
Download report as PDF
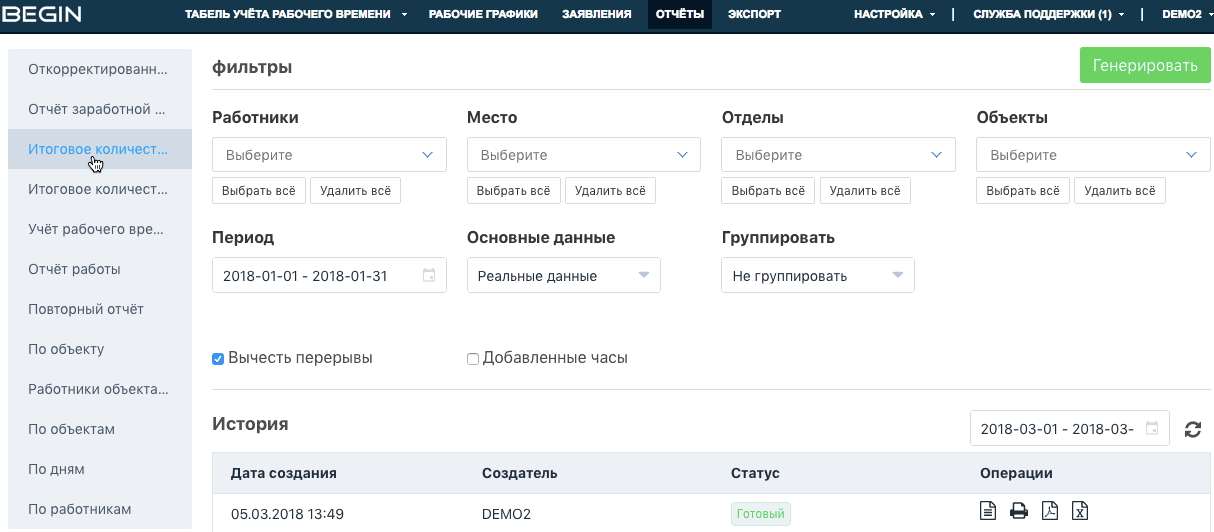click(x=1049, y=511)
